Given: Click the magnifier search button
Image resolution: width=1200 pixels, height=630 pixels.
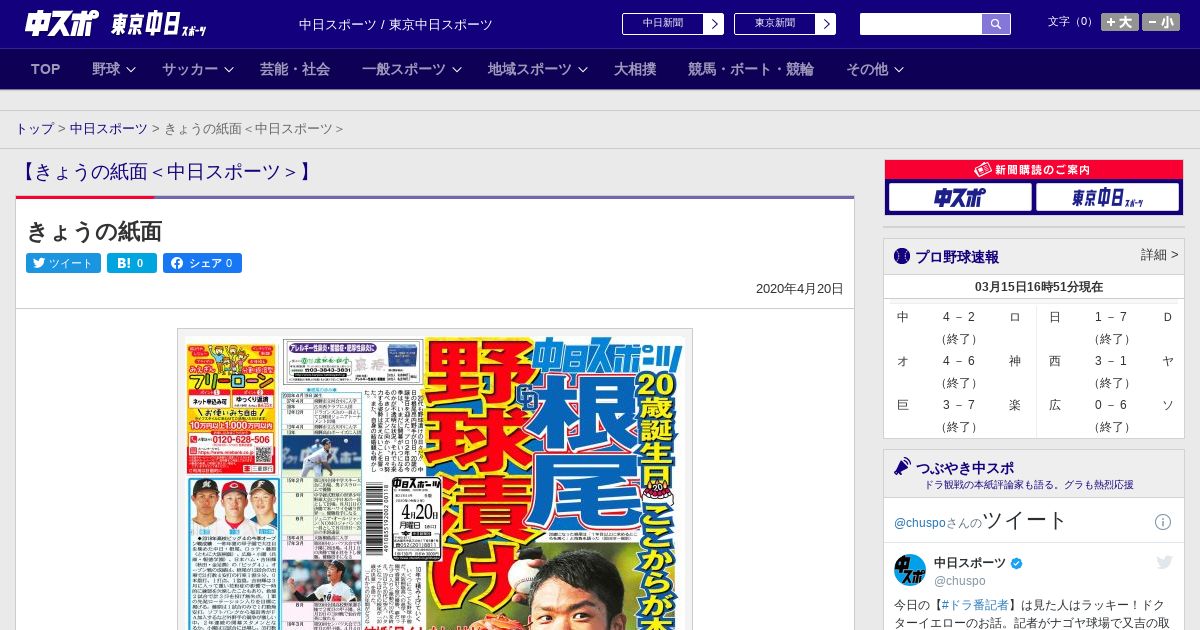Looking at the screenshot, I should (x=996, y=24).
